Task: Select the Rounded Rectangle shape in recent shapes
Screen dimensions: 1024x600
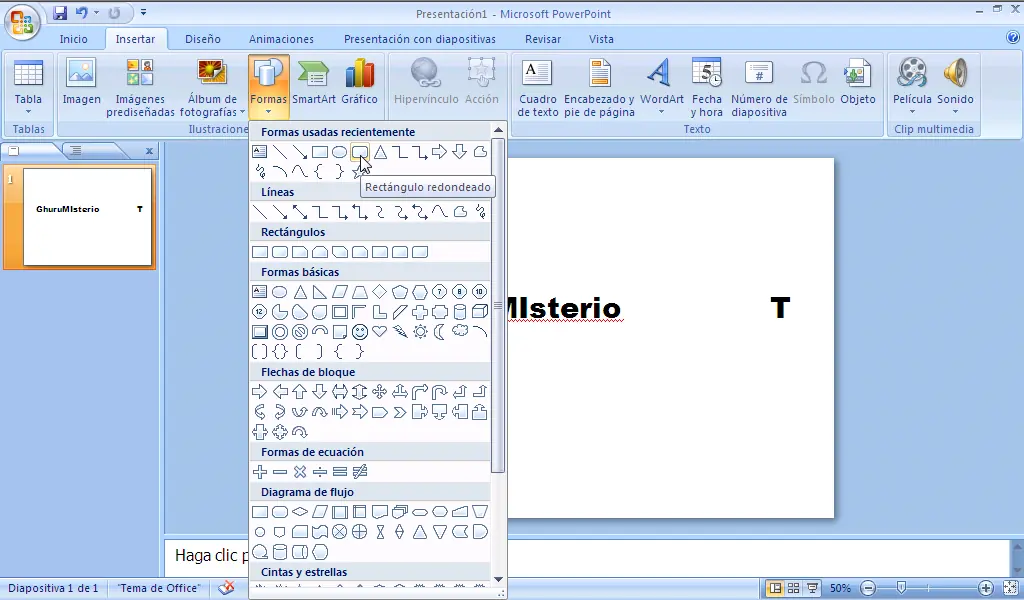Action: click(x=360, y=152)
